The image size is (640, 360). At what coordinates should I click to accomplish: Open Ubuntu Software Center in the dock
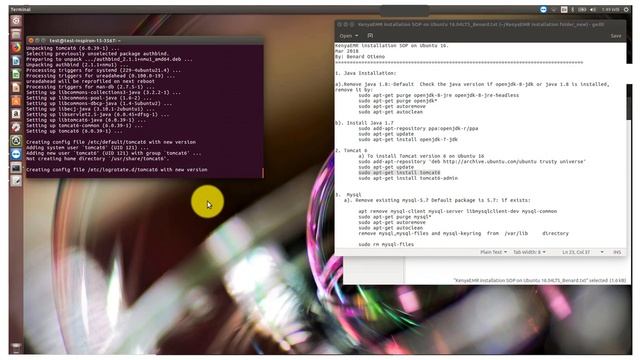pyautogui.click(x=16, y=100)
